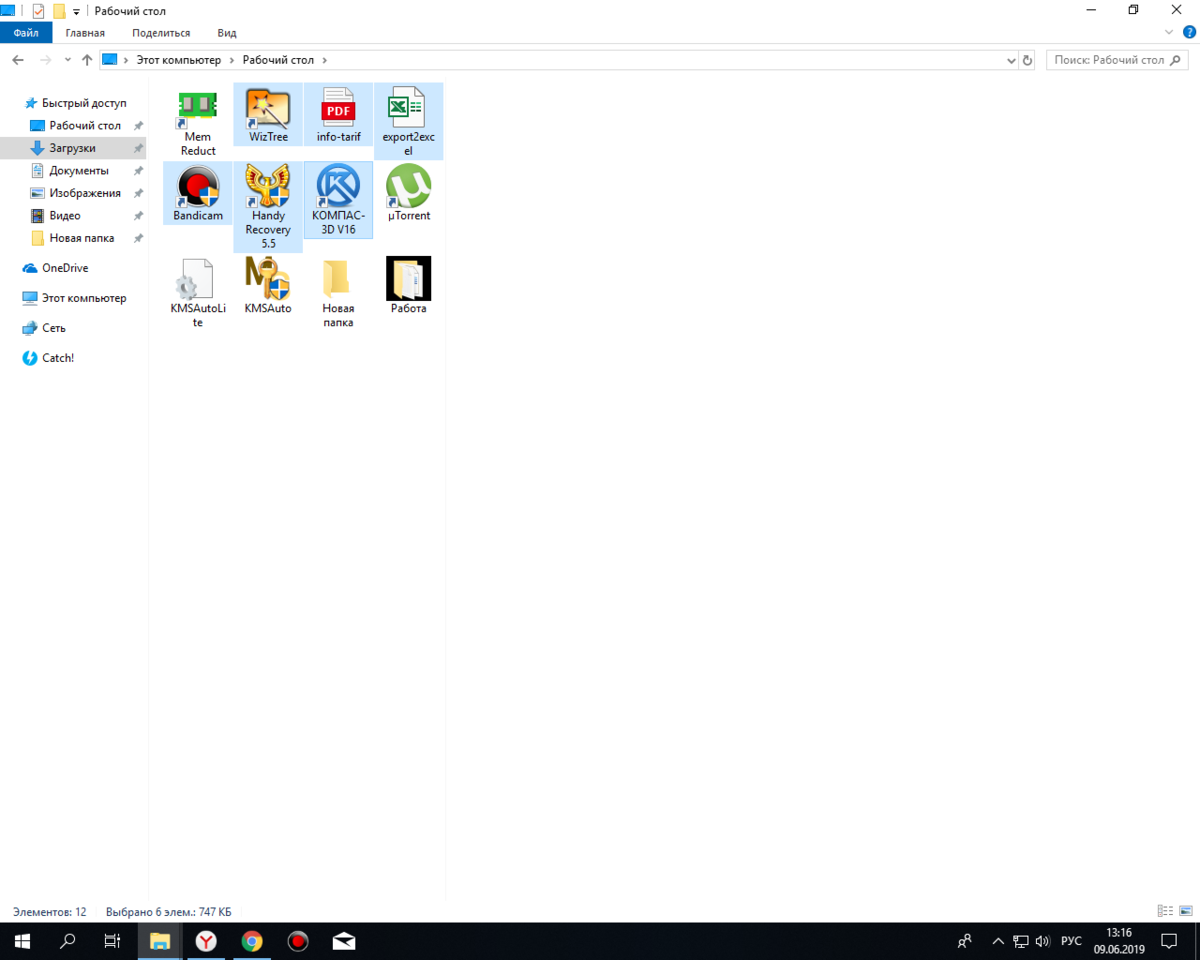The image size is (1200, 960).
Task: Open Quick Access toolbar customize dropdown
Action: point(76,11)
